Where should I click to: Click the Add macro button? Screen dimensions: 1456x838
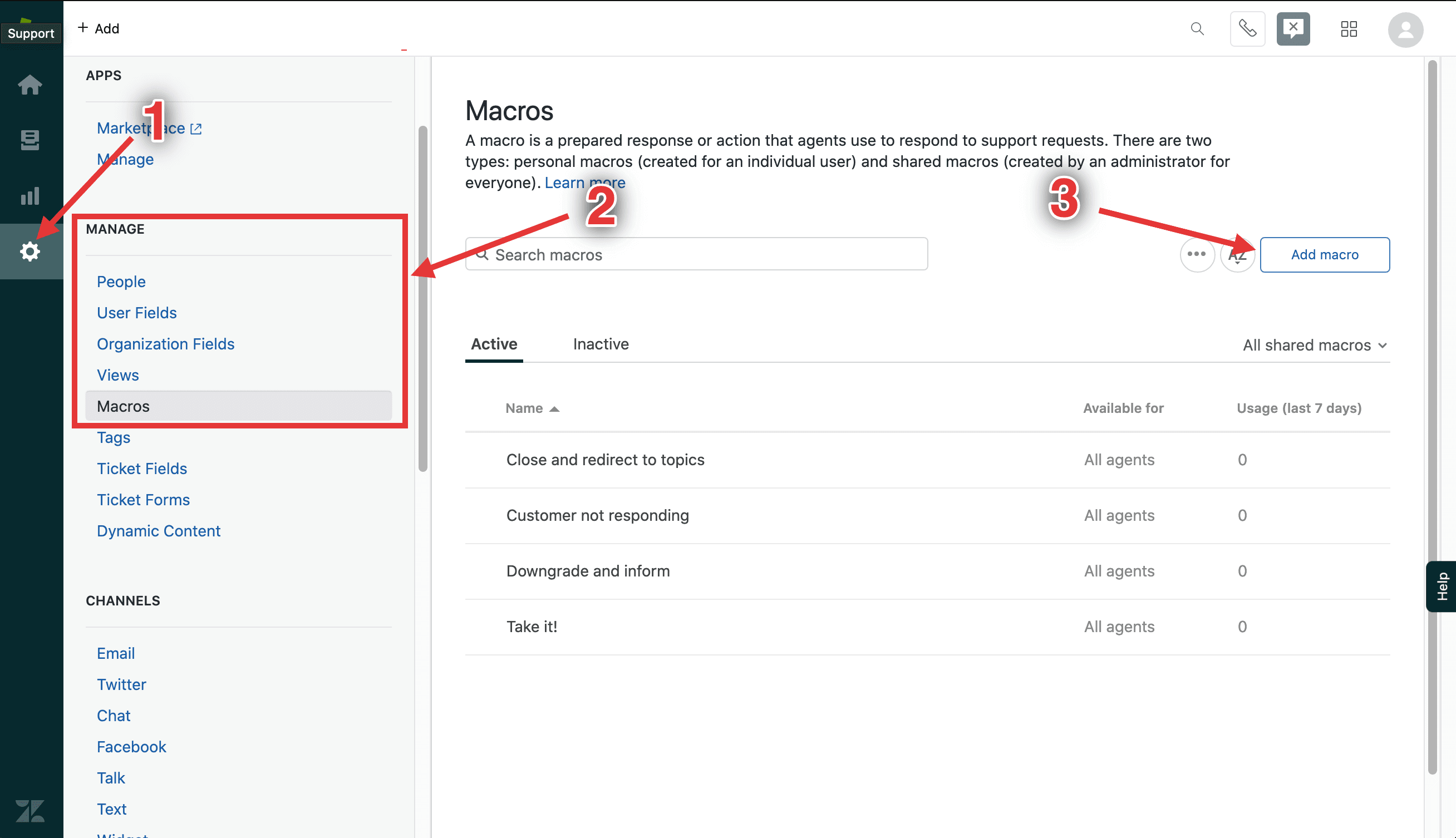pyautogui.click(x=1324, y=254)
